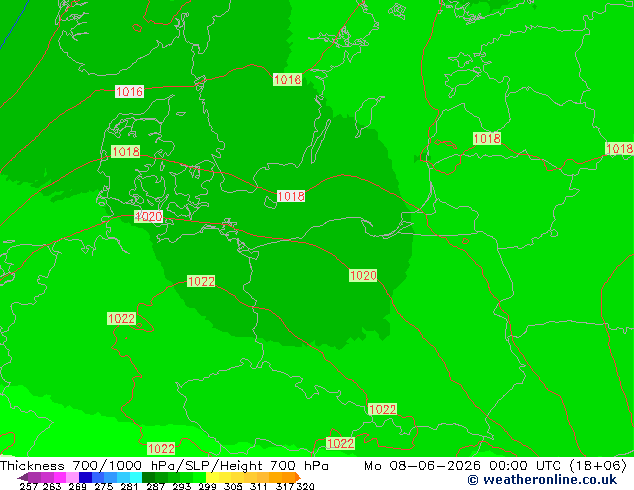Click the legend value 287

pos(155,486)
